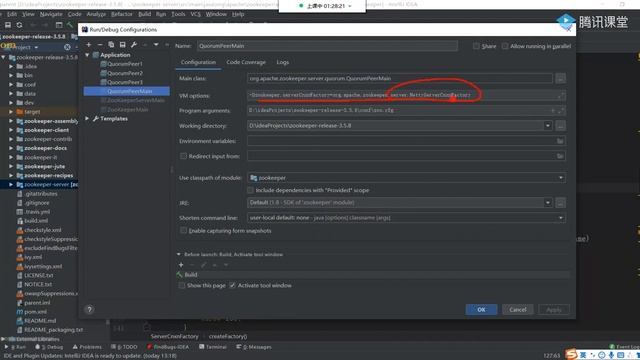Open the down-arrow move/sort menu in toolbar
This screenshot has width=640, height=360.
pyautogui.click(x=156, y=44)
